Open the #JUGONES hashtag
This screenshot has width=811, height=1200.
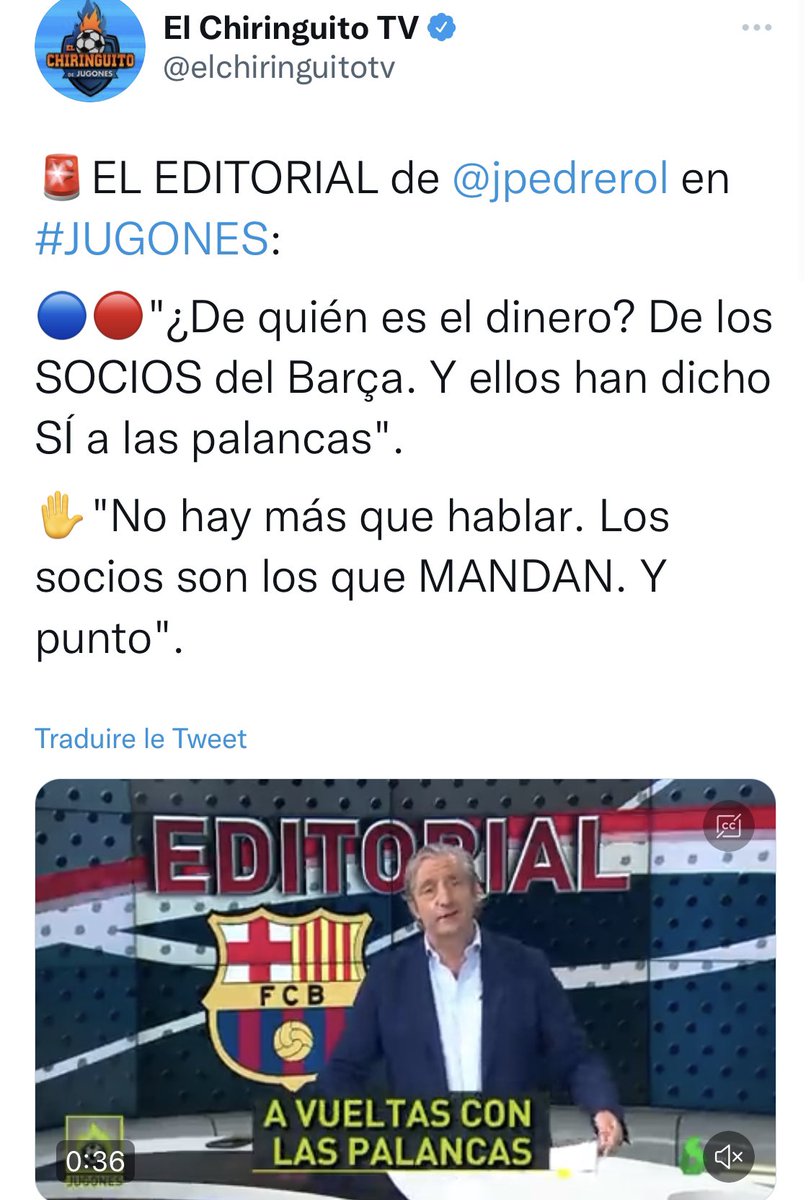click(x=152, y=241)
